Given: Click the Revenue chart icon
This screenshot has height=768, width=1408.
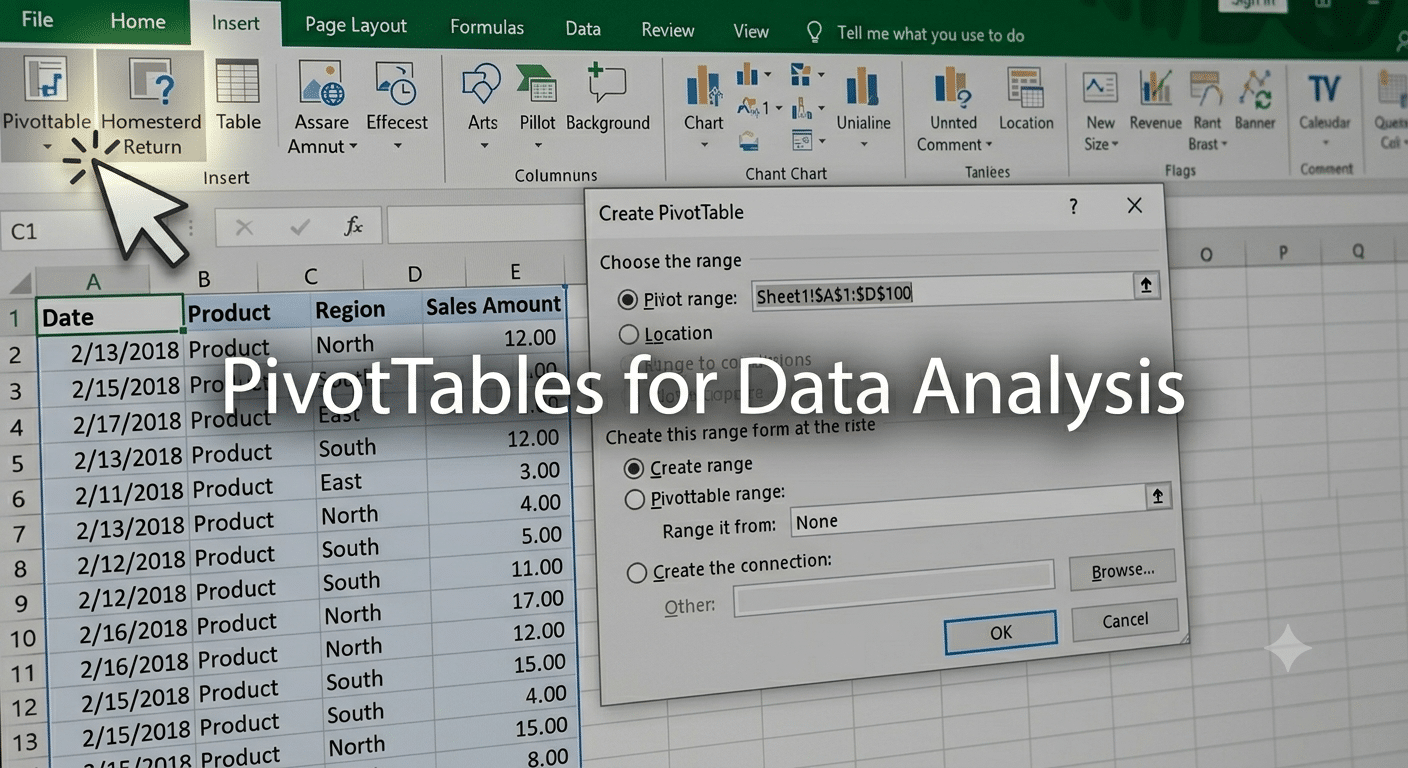Looking at the screenshot, I should pos(1155,88).
